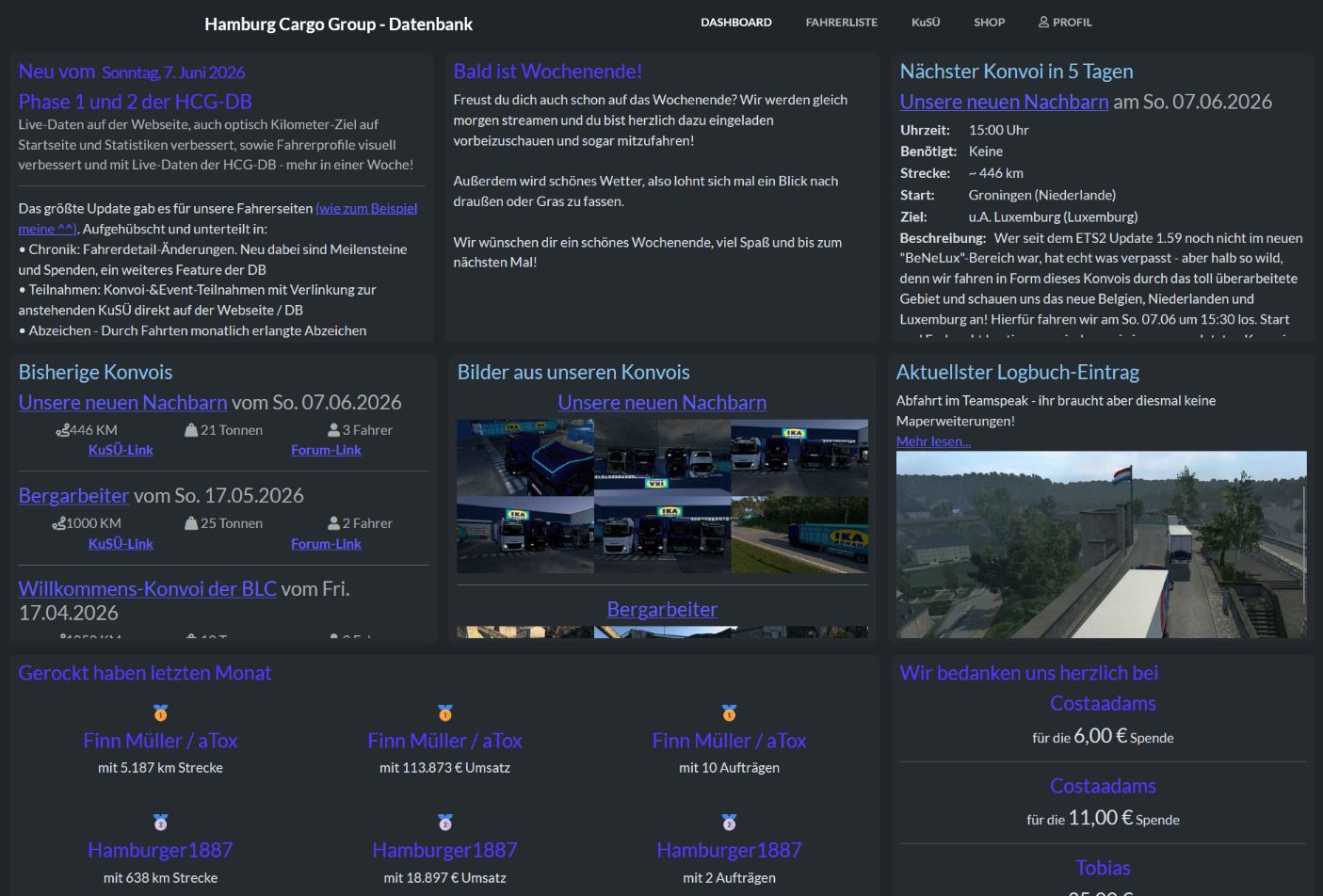
Task: Open KuSÜ-Link for Unsere neuen Nachbarn convoy
Action: coord(121,450)
